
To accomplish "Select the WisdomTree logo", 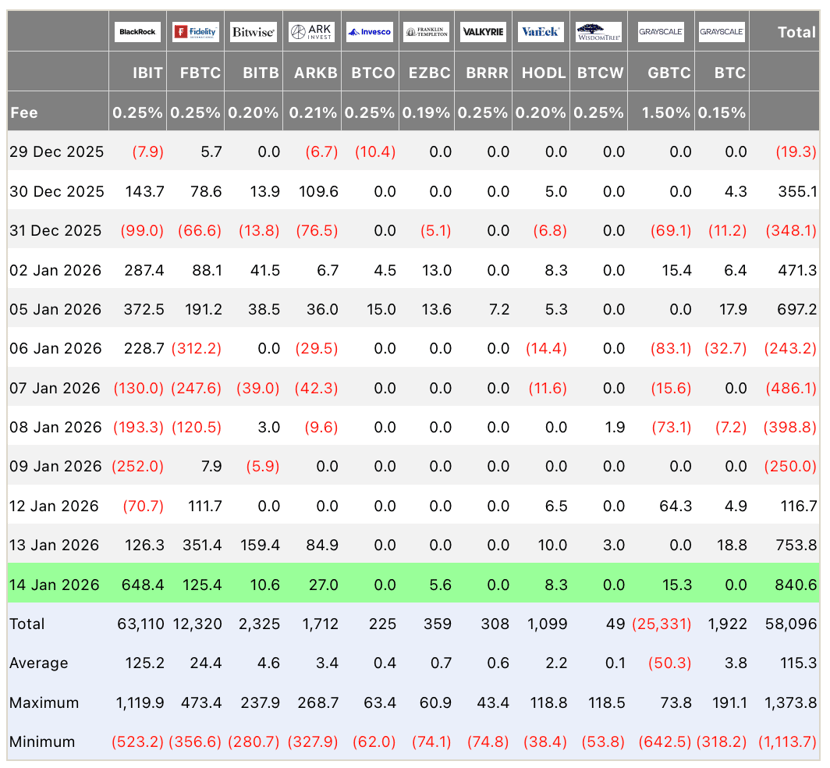I will click(599, 32).
